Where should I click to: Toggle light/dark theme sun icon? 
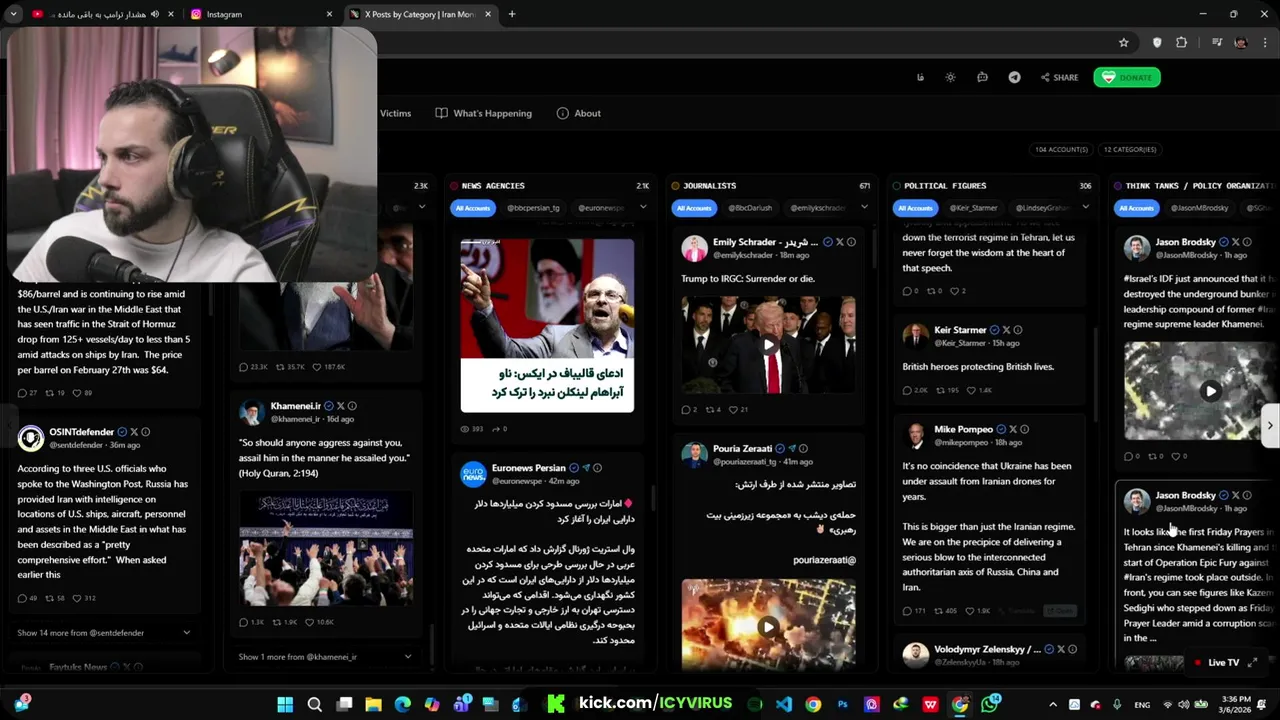[950, 77]
